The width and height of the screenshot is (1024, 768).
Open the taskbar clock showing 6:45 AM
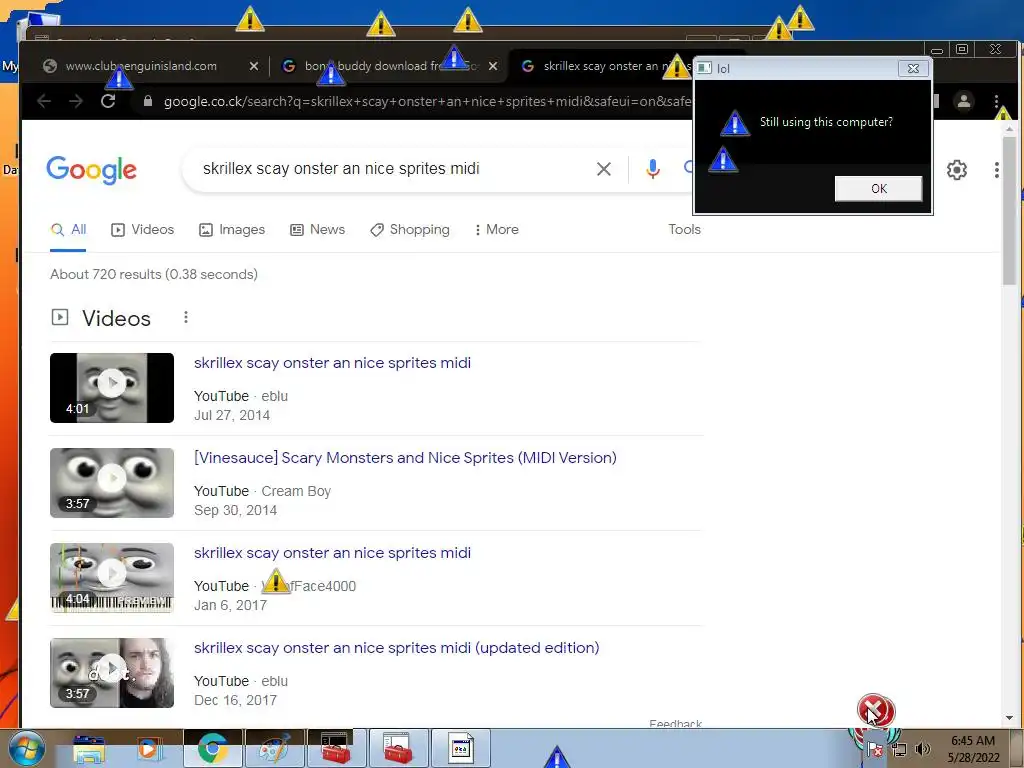[973, 749]
